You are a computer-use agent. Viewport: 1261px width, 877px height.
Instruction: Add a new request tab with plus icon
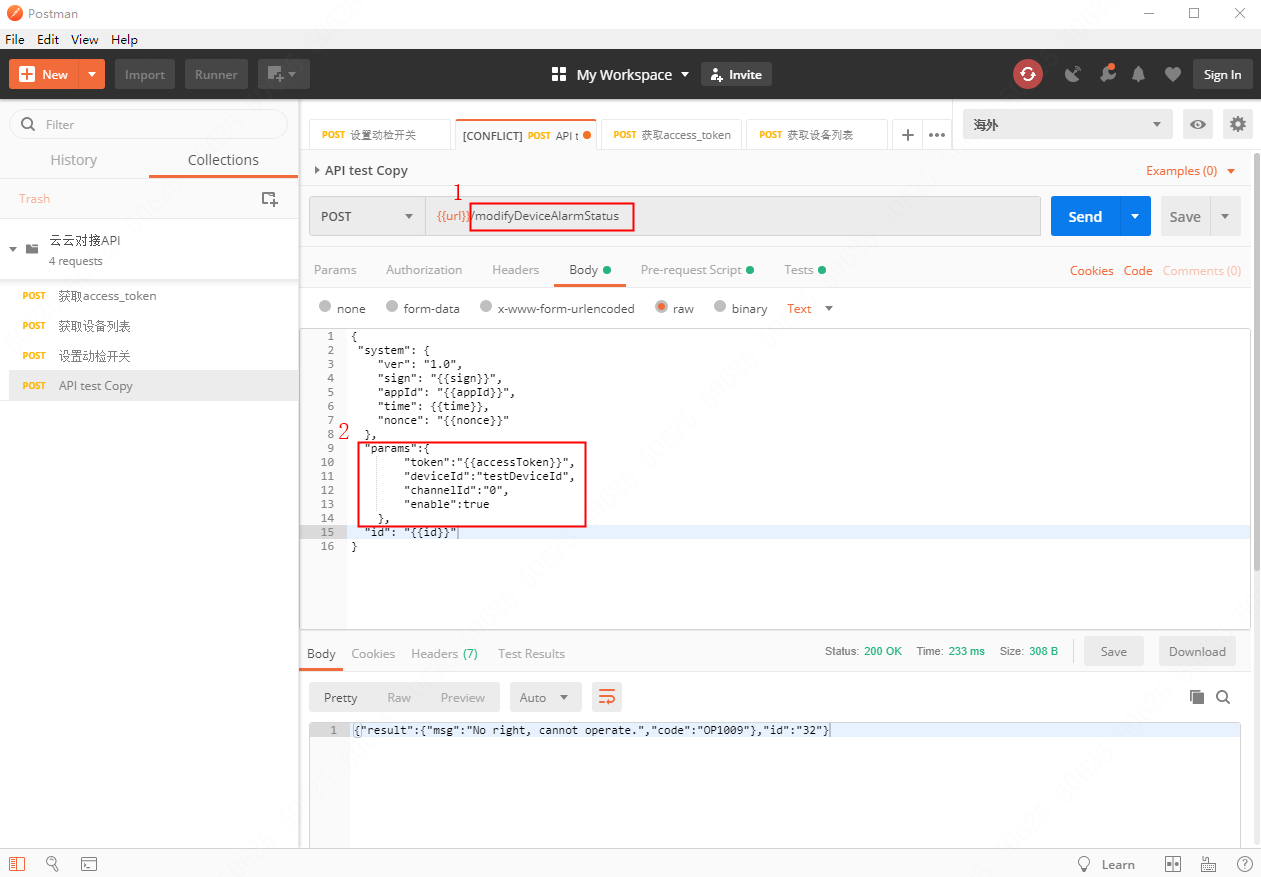tap(908, 135)
